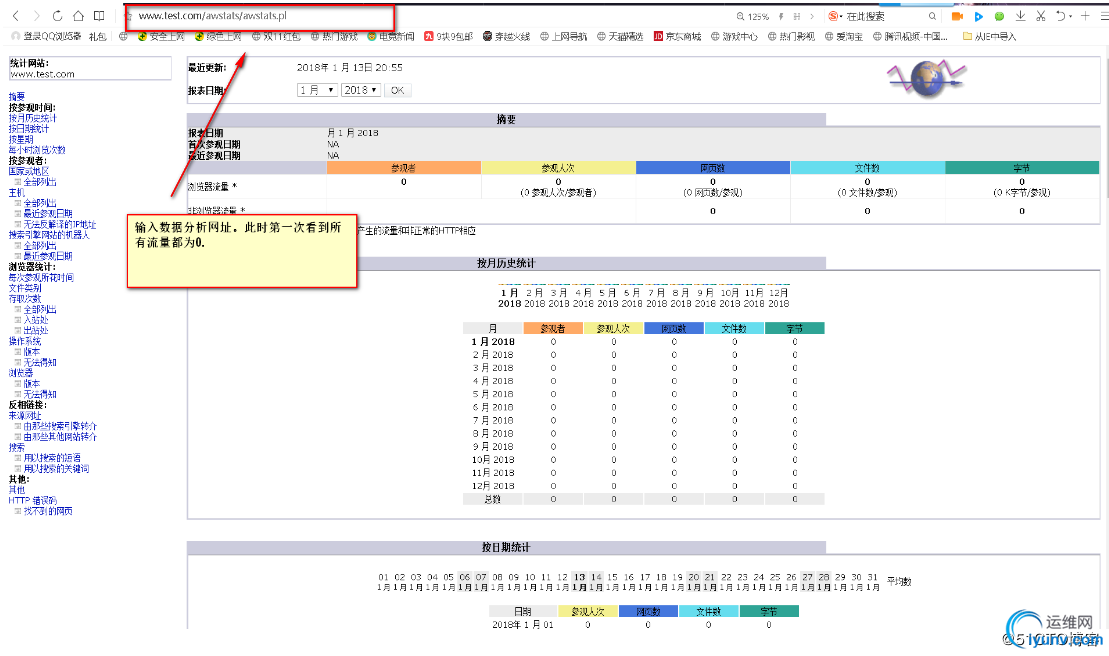Reload the page with the refresh icon
Screen dimensions: 1109x656
57,16
